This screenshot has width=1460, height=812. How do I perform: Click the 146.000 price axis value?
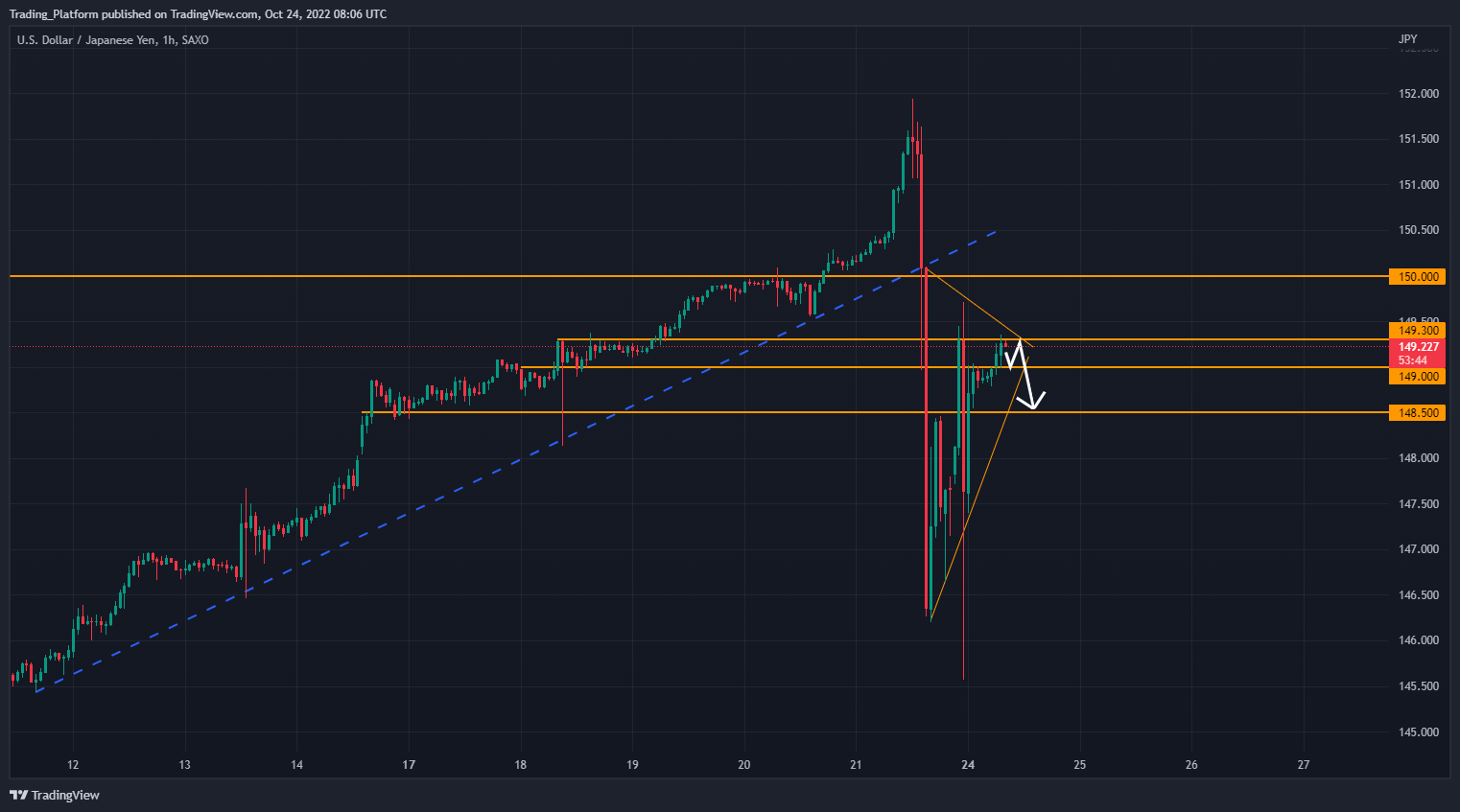point(1419,640)
